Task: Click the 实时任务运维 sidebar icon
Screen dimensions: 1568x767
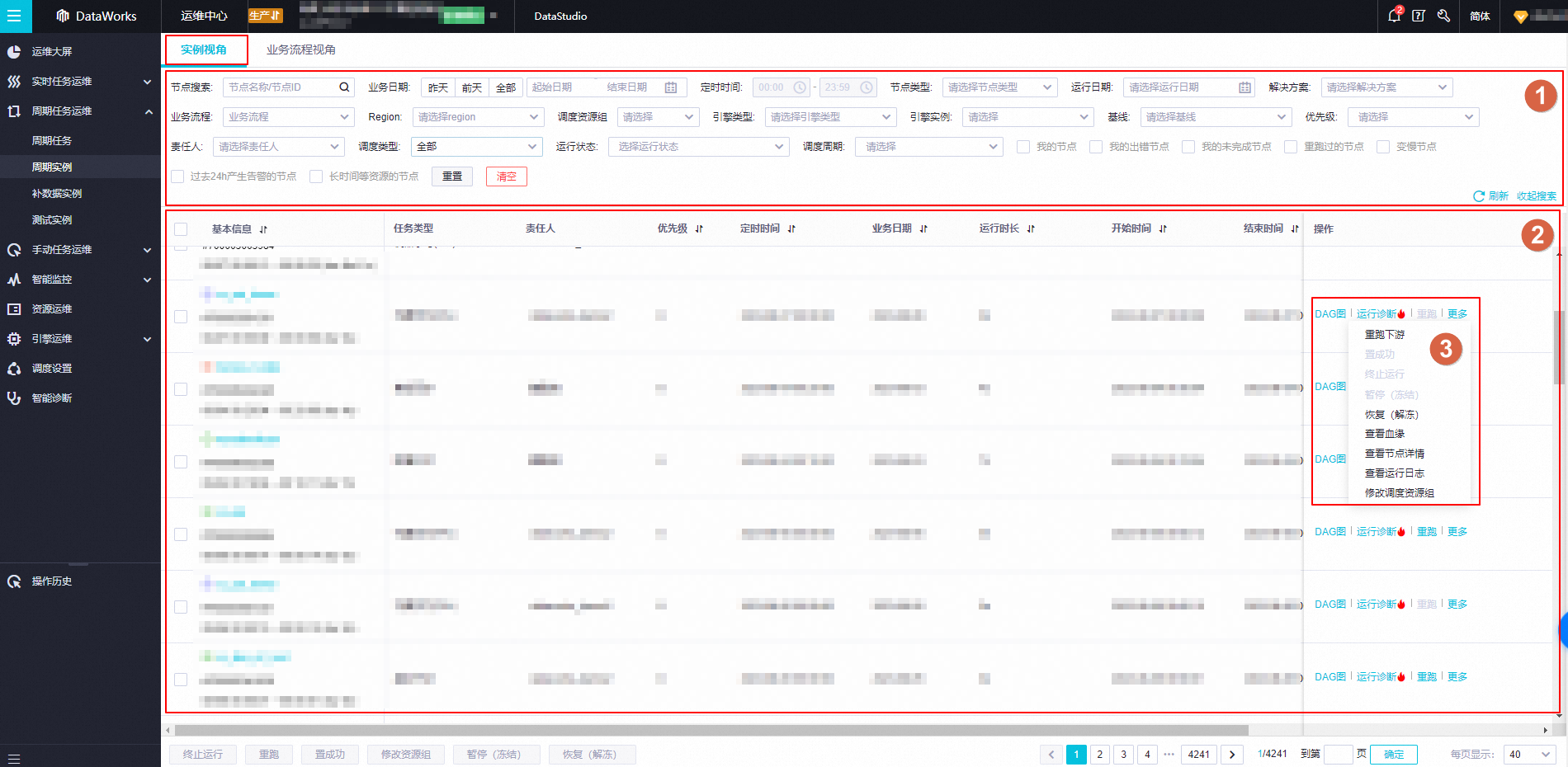Action: pos(14,82)
